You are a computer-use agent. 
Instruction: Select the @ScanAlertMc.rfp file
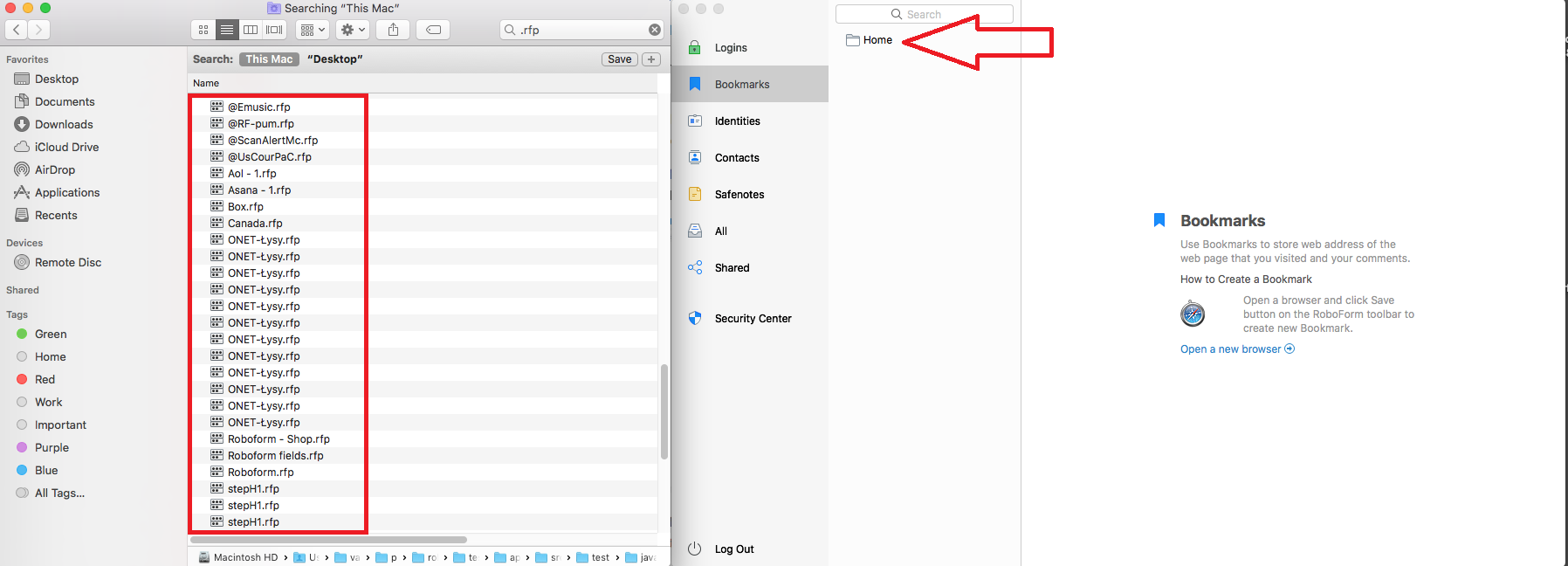(272, 140)
